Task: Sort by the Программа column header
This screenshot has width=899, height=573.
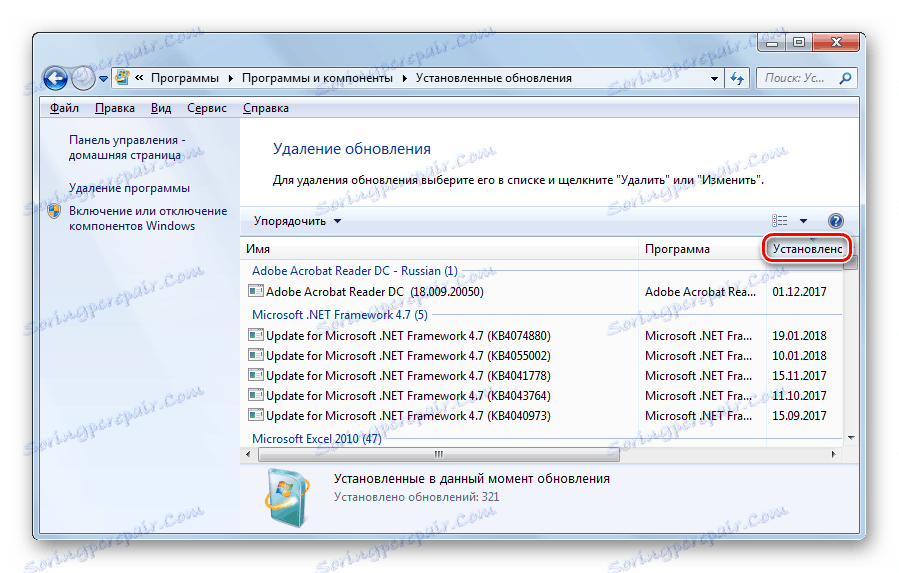Action: coord(702,249)
